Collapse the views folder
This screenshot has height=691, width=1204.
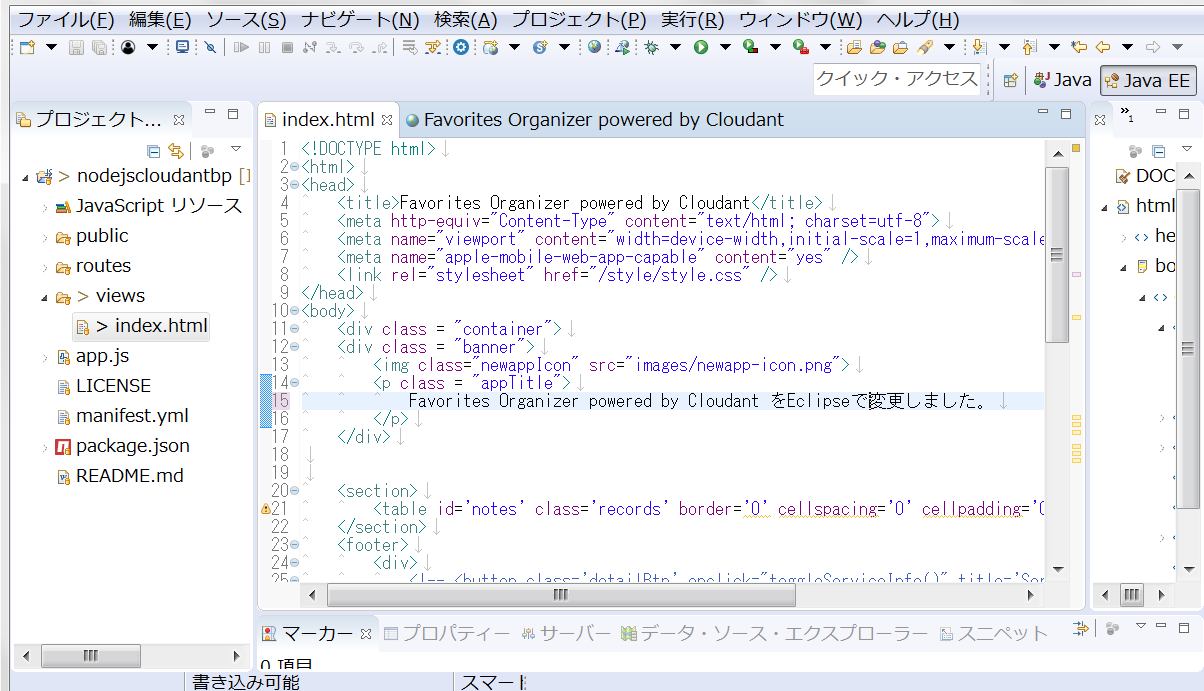[x=45, y=297]
